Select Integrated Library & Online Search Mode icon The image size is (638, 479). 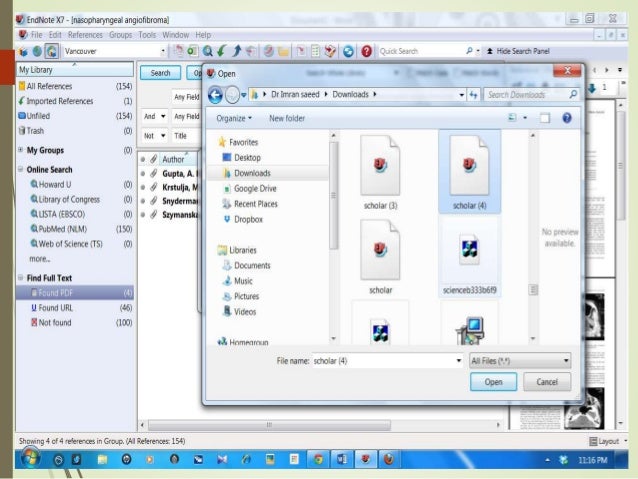pos(52,51)
